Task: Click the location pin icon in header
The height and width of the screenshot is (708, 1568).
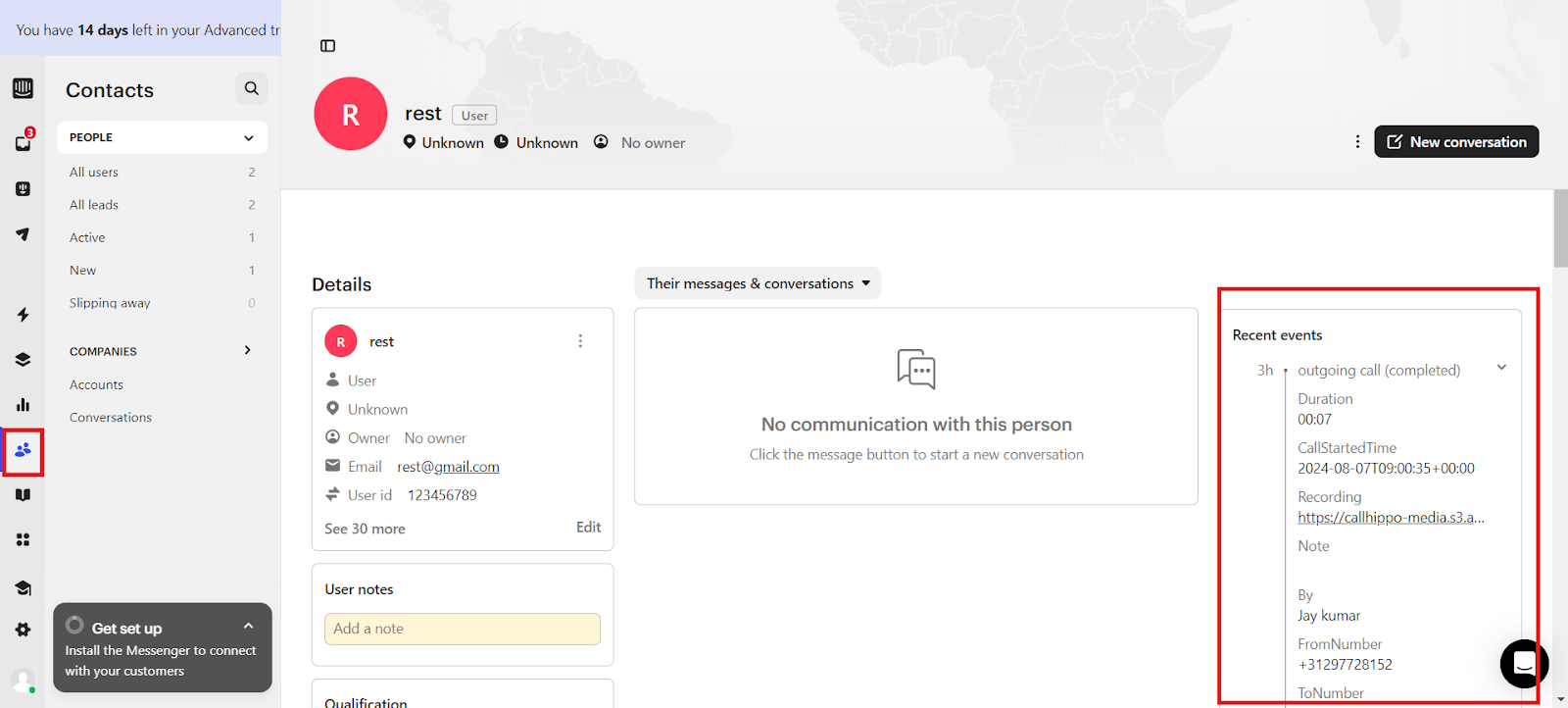Action: (410, 142)
